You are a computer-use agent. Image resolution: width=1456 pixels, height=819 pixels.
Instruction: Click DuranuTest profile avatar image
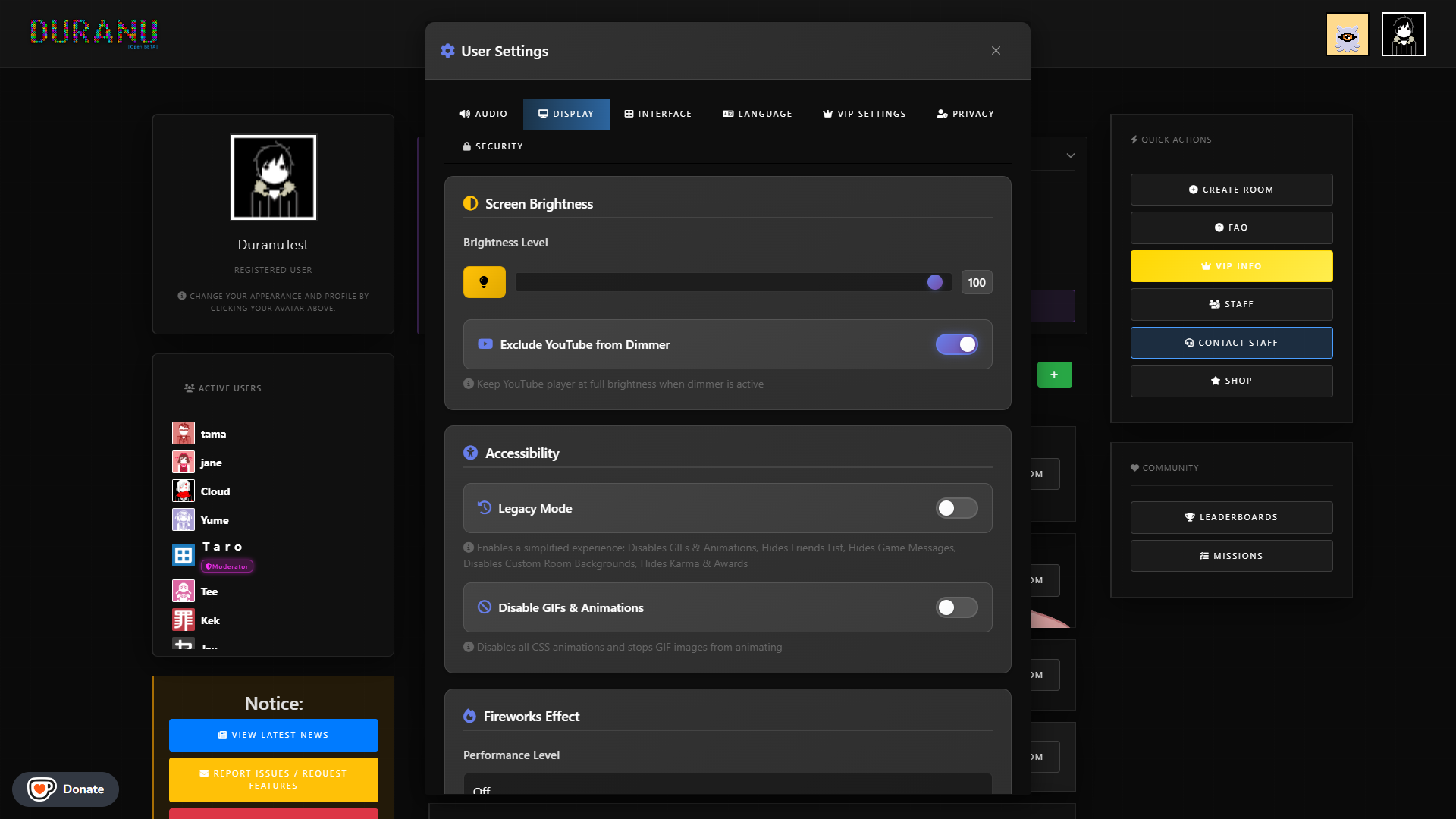click(x=273, y=177)
